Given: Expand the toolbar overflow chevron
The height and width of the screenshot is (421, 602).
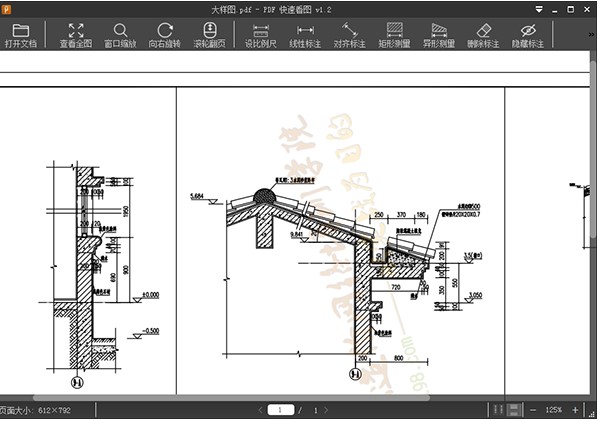Looking at the screenshot, I should click(591, 35).
